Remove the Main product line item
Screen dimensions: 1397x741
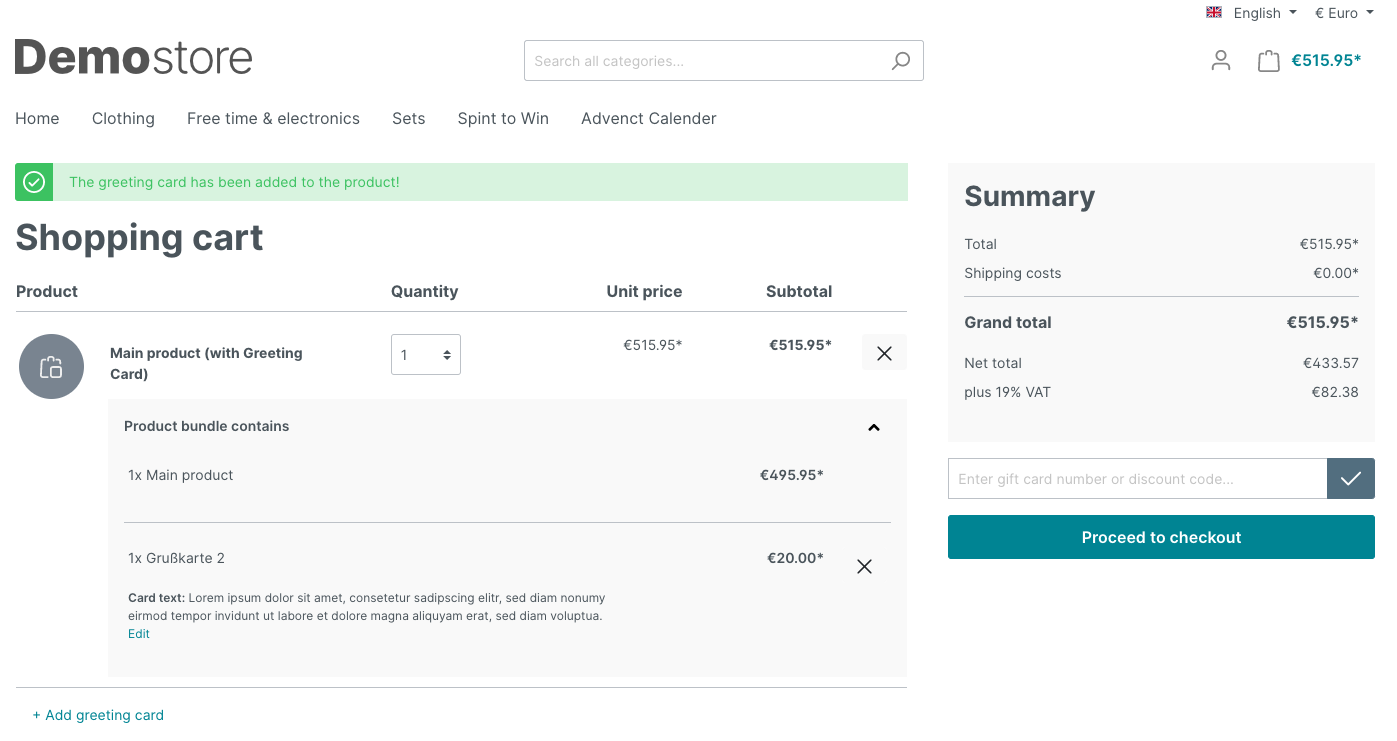pyautogui.click(x=884, y=353)
